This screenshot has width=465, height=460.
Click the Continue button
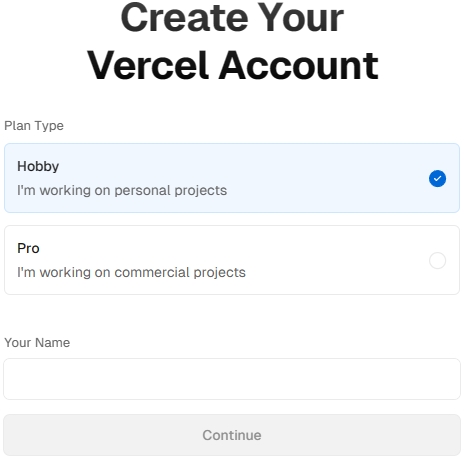pyautogui.click(x=232, y=435)
